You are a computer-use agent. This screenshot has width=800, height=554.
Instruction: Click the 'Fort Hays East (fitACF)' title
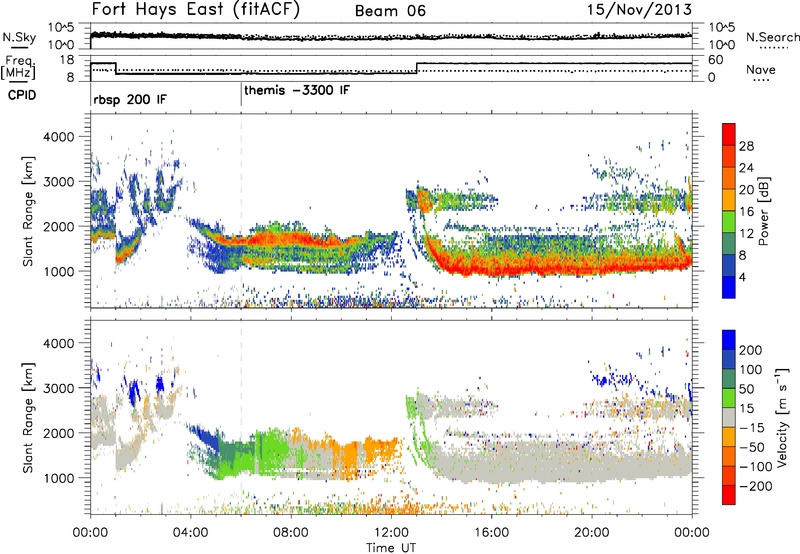(196, 9)
